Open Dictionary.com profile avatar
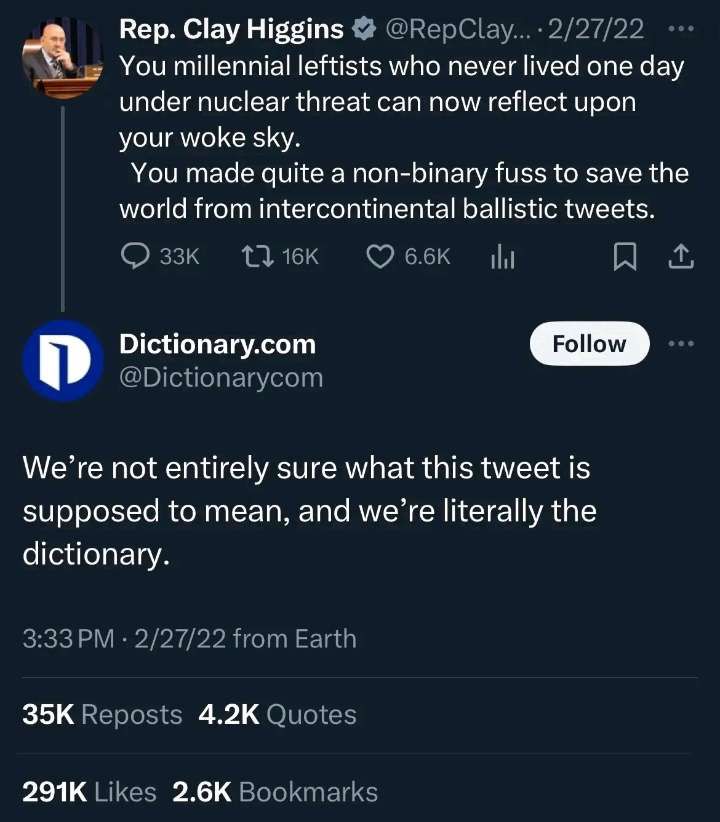Viewport: 720px width, 822px height. tap(62, 361)
